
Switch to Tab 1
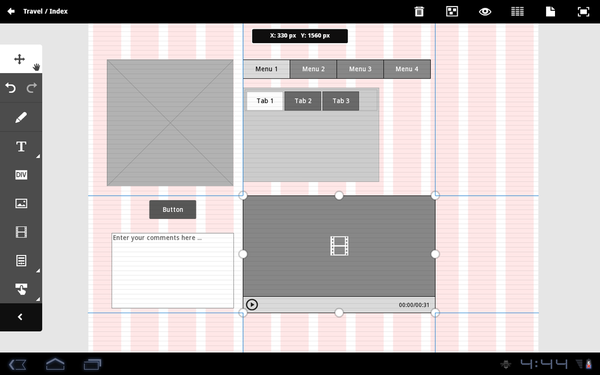pos(265,101)
